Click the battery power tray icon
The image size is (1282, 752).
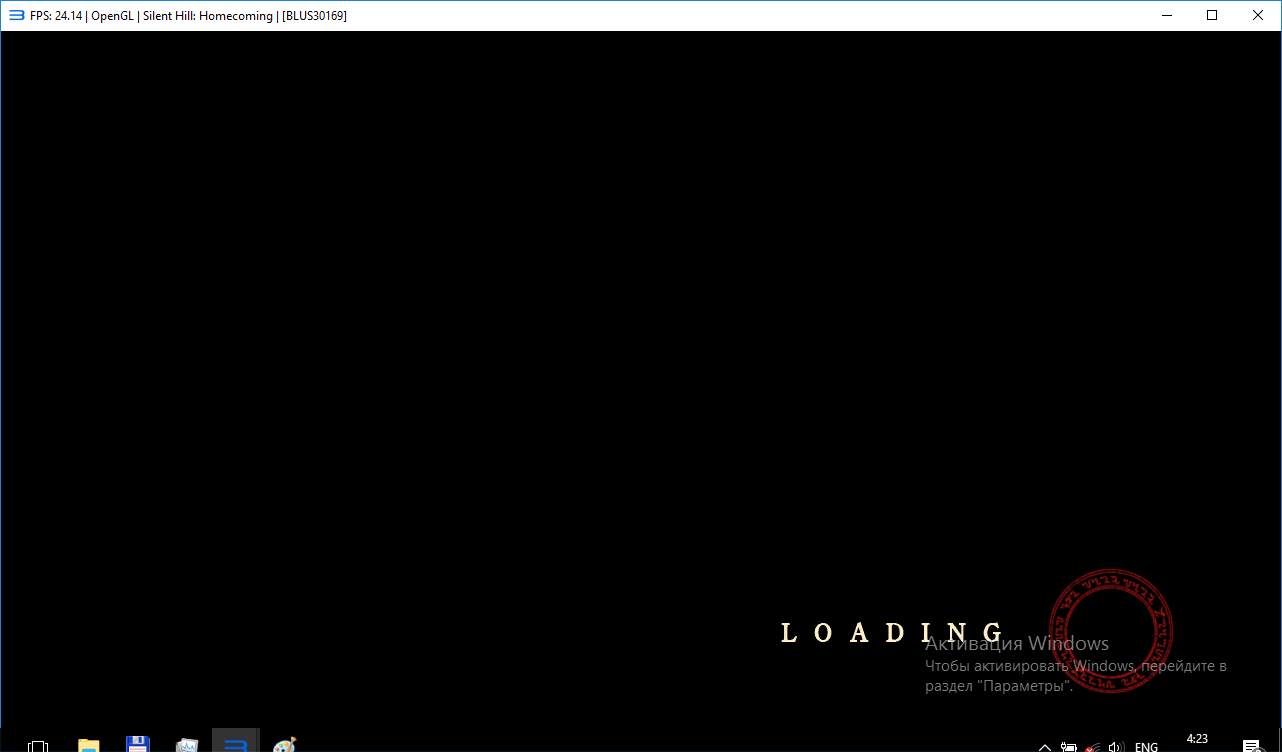pos(1068,746)
